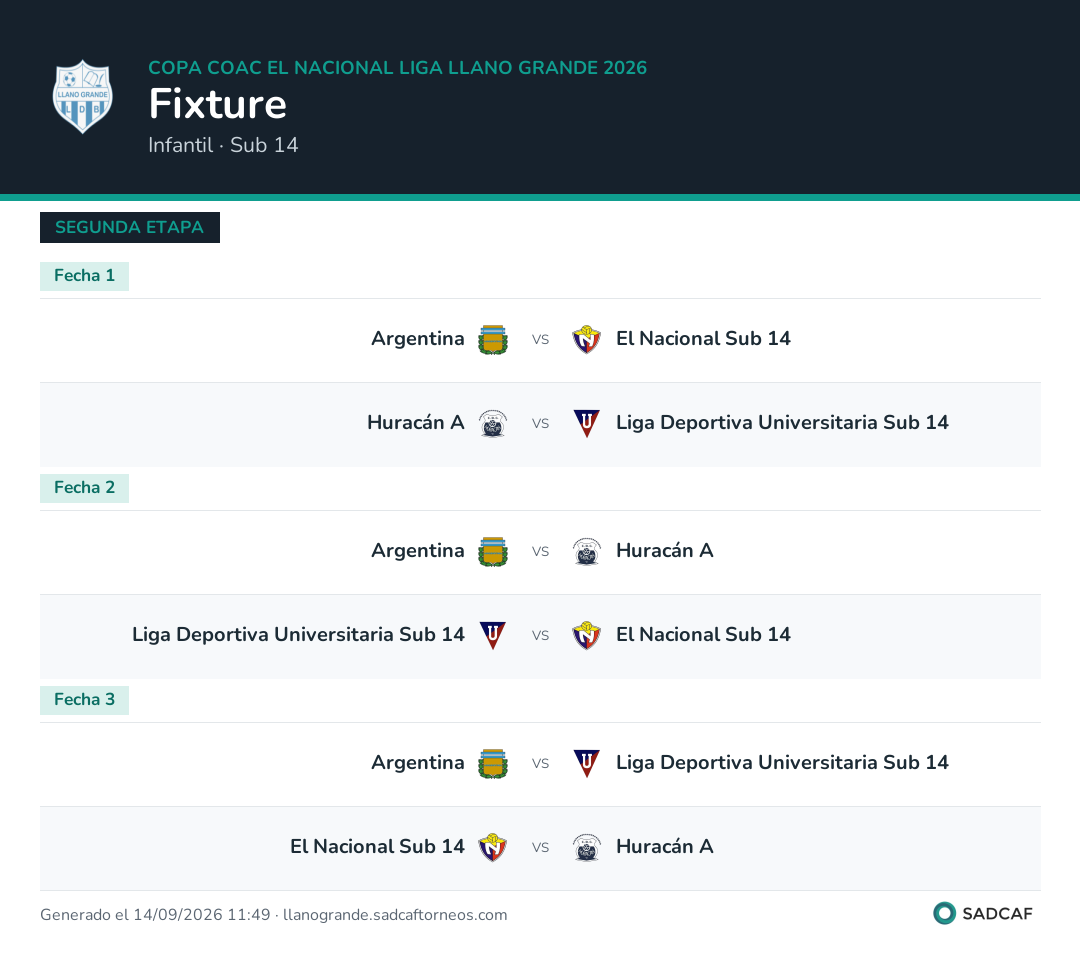The width and height of the screenshot is (1080, 966).
Task: Click the Llano Grande league shield logo
Action: tap(83, 96)
